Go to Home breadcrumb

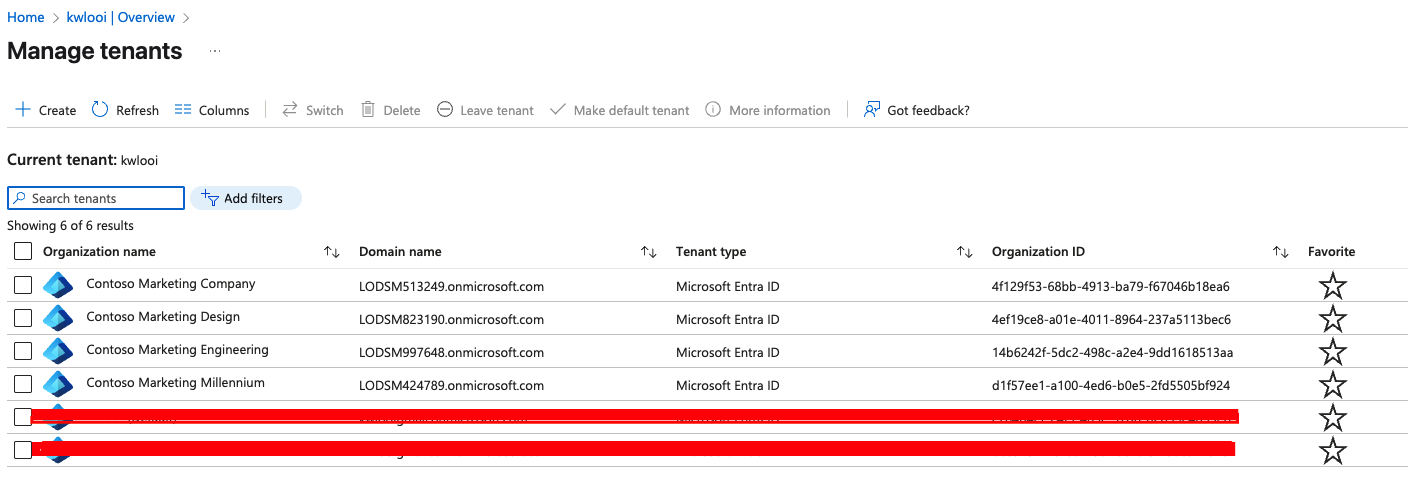pos(26,17)
